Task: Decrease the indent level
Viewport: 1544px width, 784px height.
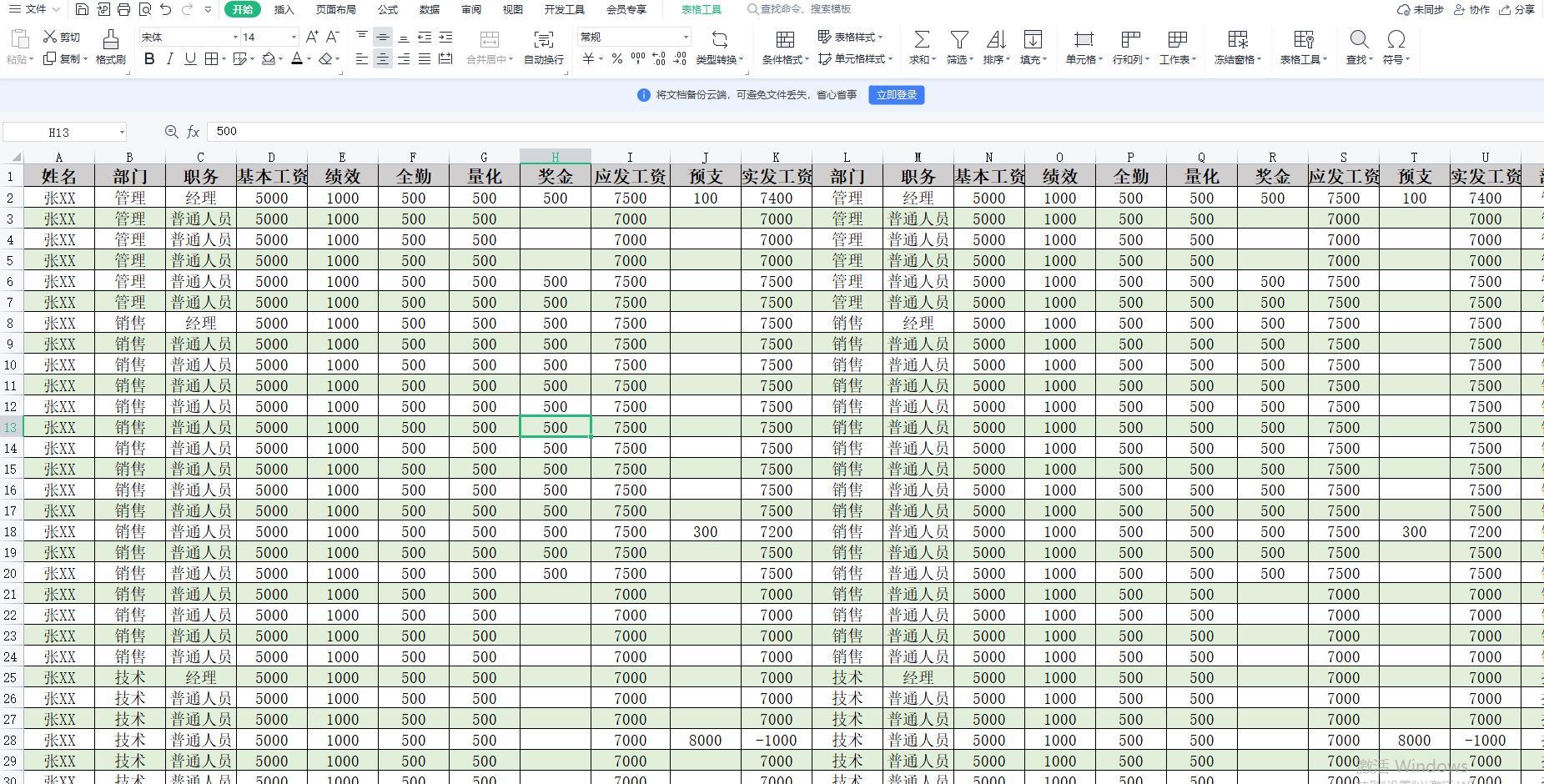Action: (x=425, y=37)
